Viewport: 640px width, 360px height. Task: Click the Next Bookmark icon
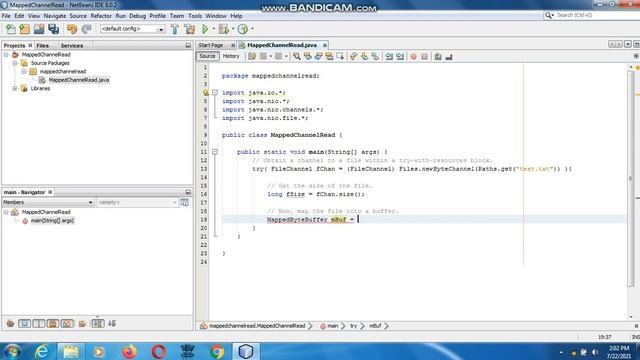(x=364, y=56)
